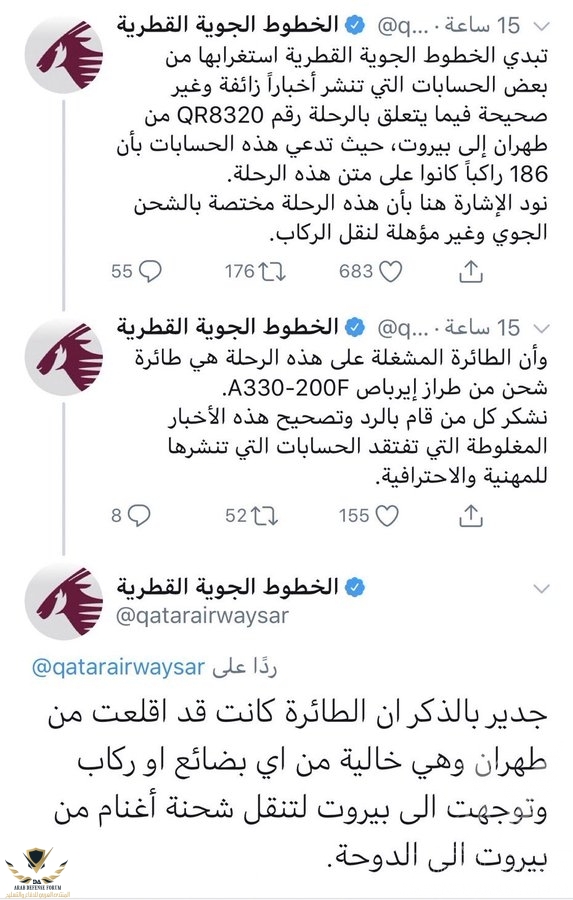Open first tweet Qatar Airways avatar
The height and width of the screenshot is (900, 573).
pyautogui.click(x=64, y=55)
